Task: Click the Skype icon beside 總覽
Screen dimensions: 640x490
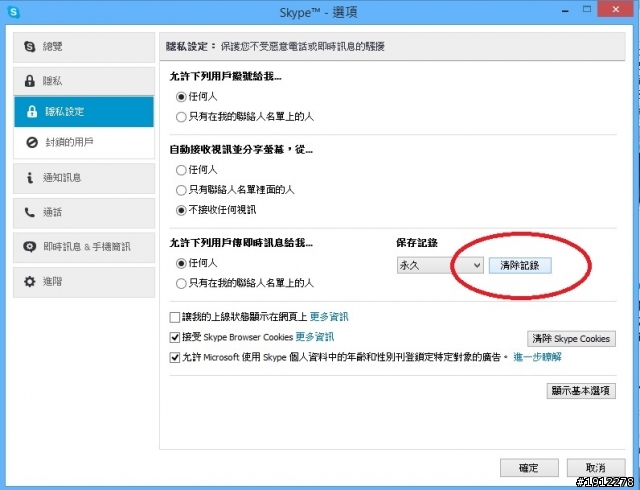Action: [29, 47]
